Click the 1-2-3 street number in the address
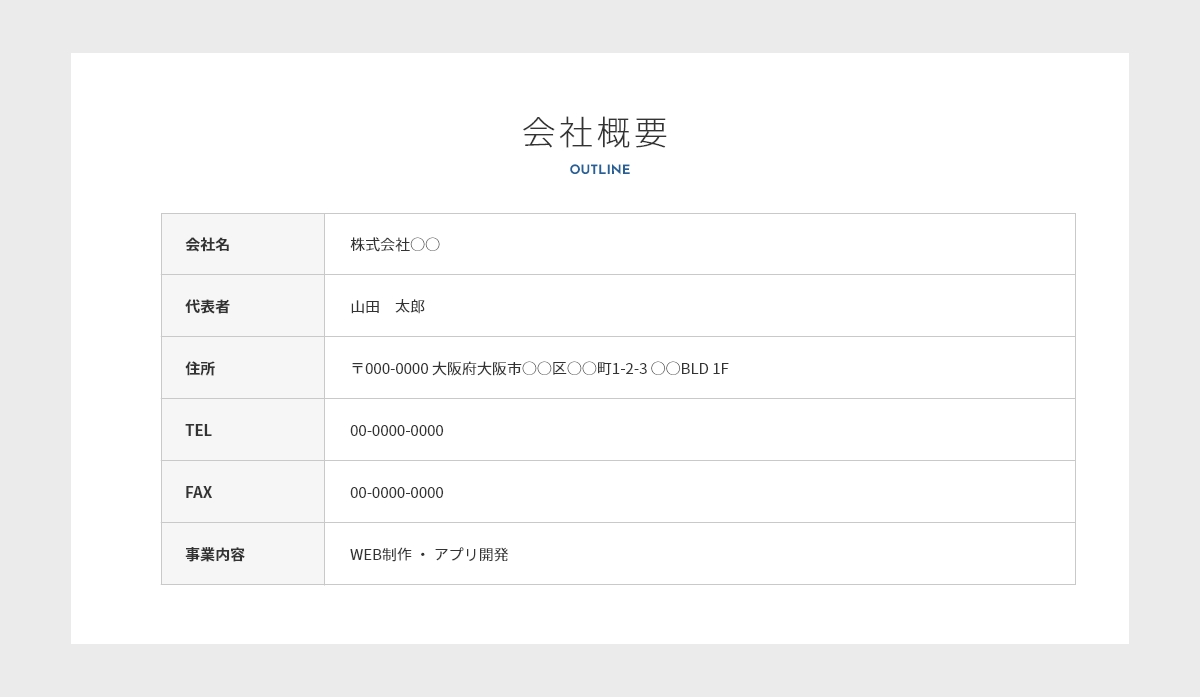 [629, 368]
